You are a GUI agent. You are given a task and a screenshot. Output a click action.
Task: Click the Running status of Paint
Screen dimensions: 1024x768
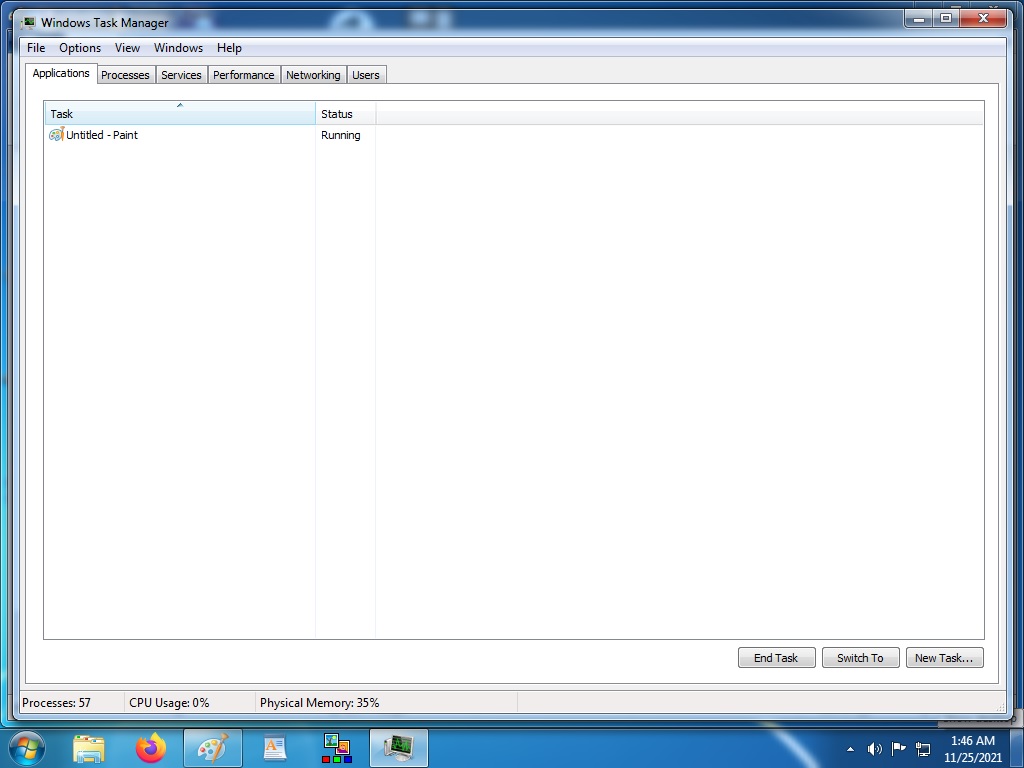[340, 135]
